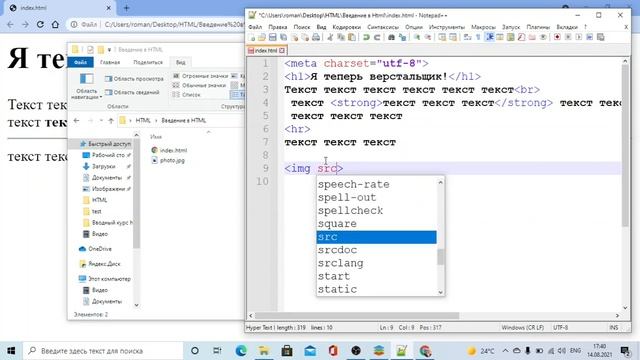Open OneDrive in Explorer sidebar
The width and height of the screenshot is (640, 360).
96,249
